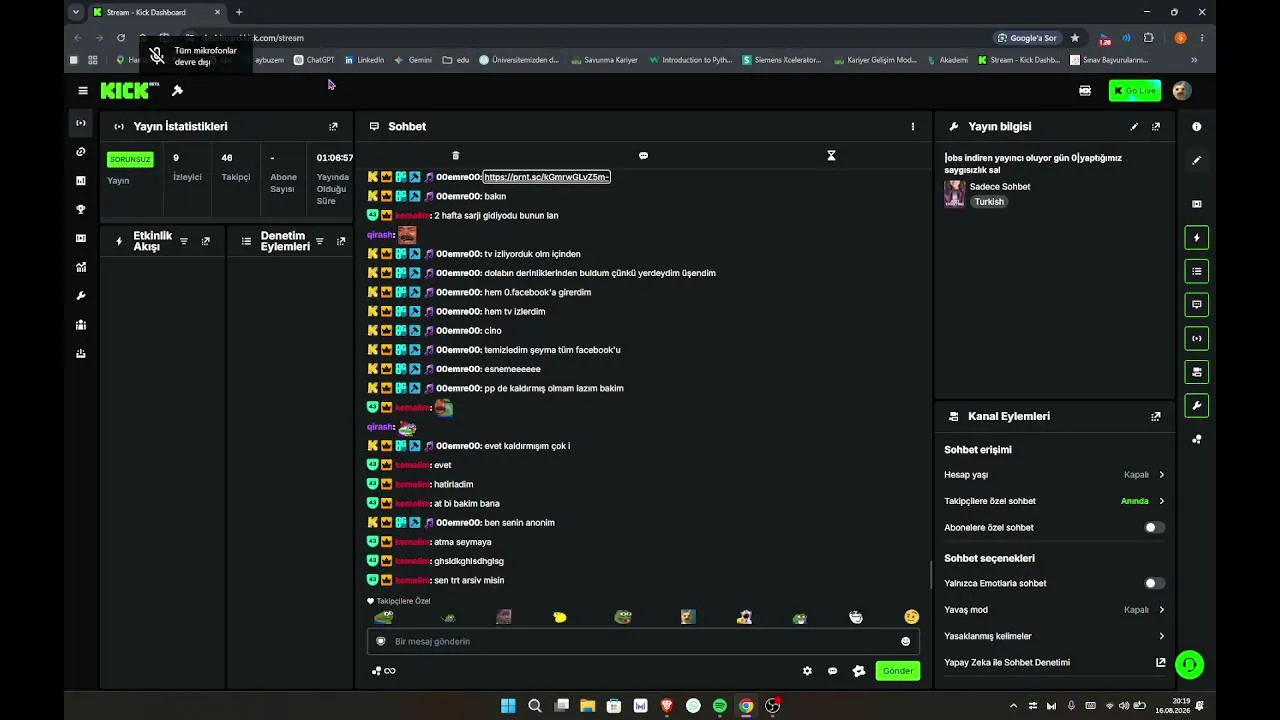This screenshot has height=720, width=1280.
Task: Open the Akademi bookmark
Action: [x=947, y=60]
